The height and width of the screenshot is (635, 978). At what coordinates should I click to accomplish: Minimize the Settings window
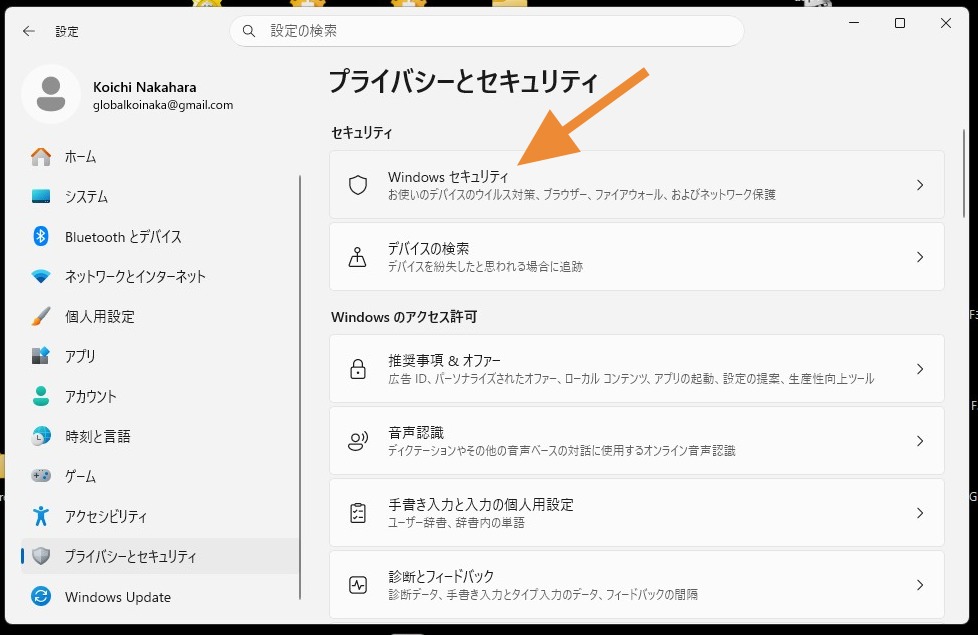[x=855, y=23]
